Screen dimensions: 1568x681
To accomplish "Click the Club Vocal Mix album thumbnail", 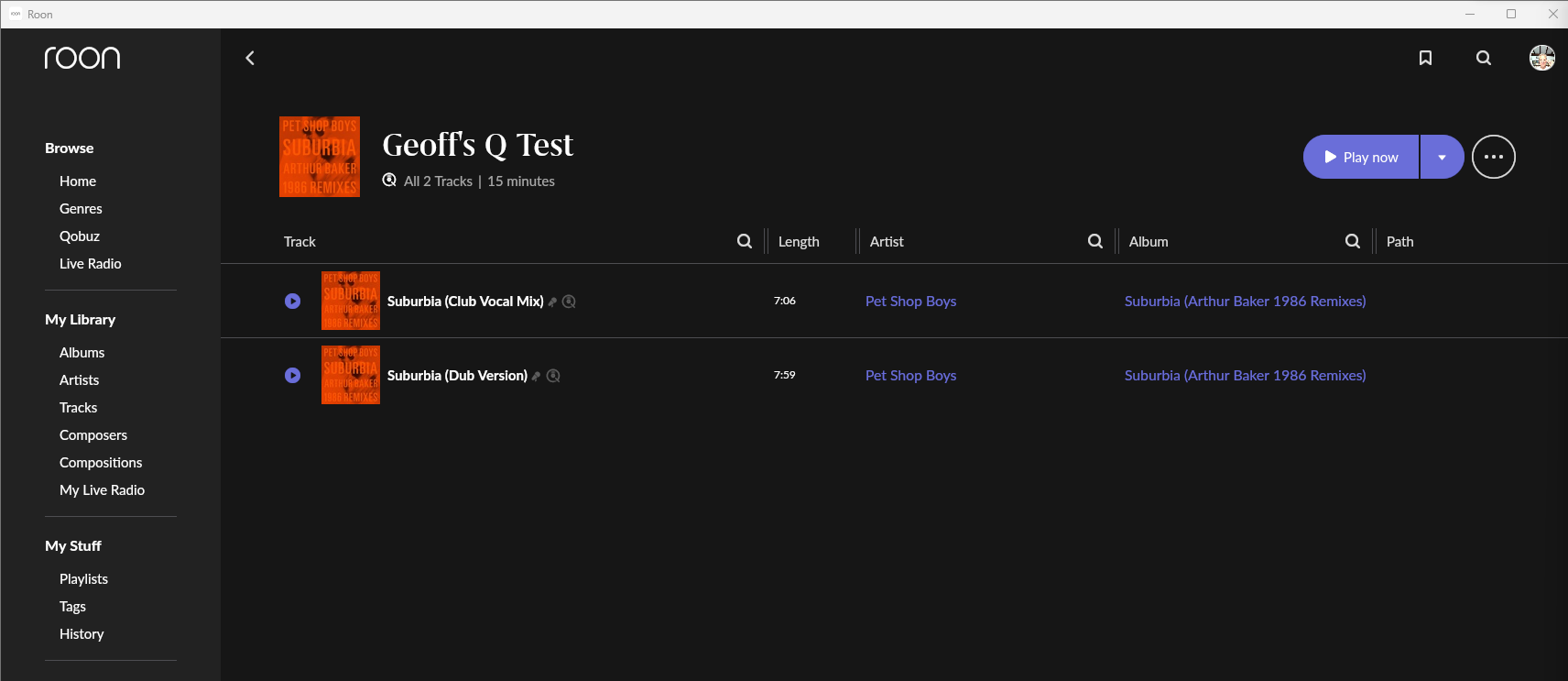I will pyautogui.click(x=351, y=301).
